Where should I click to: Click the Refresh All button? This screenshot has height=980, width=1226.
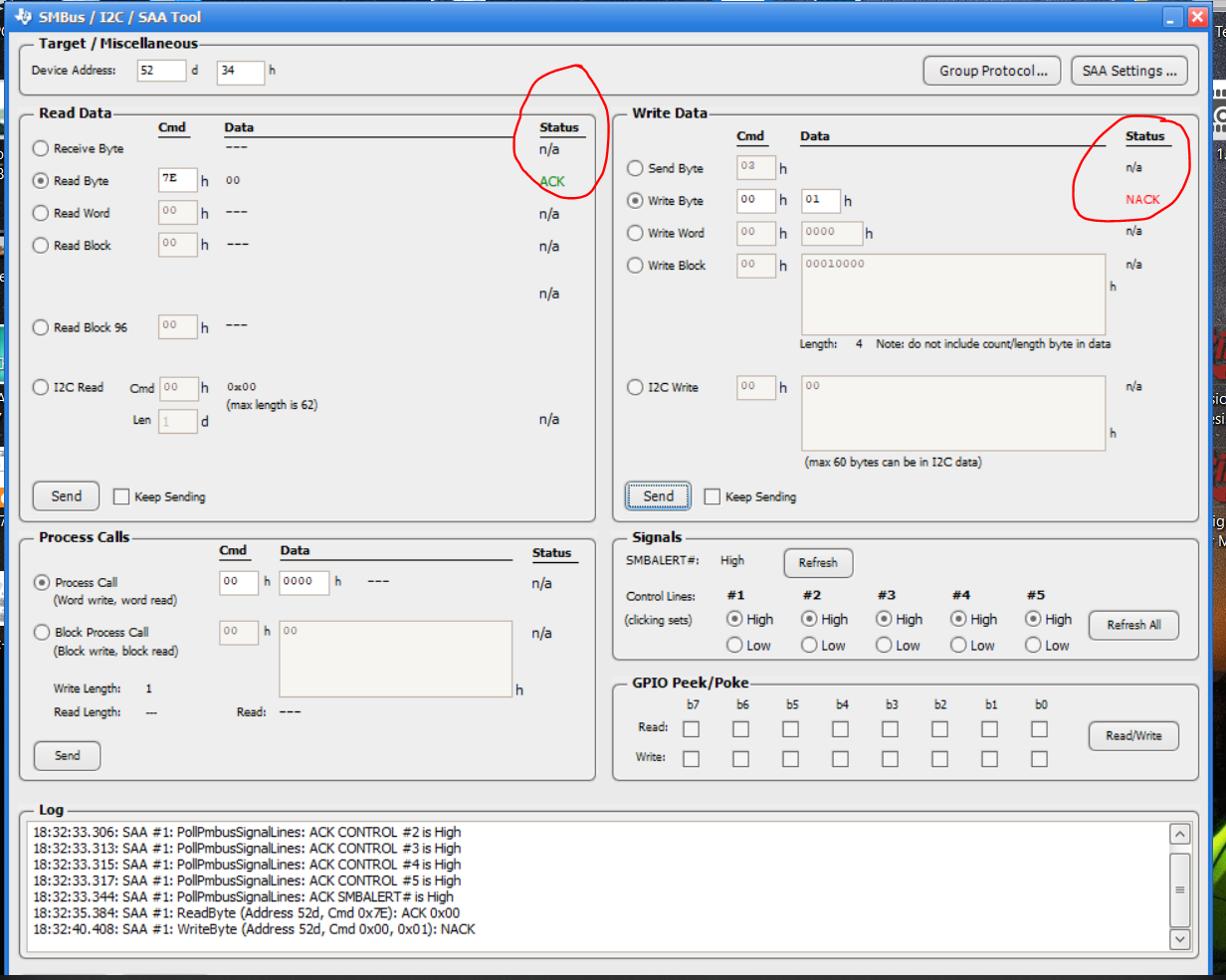click(1133, 625)
